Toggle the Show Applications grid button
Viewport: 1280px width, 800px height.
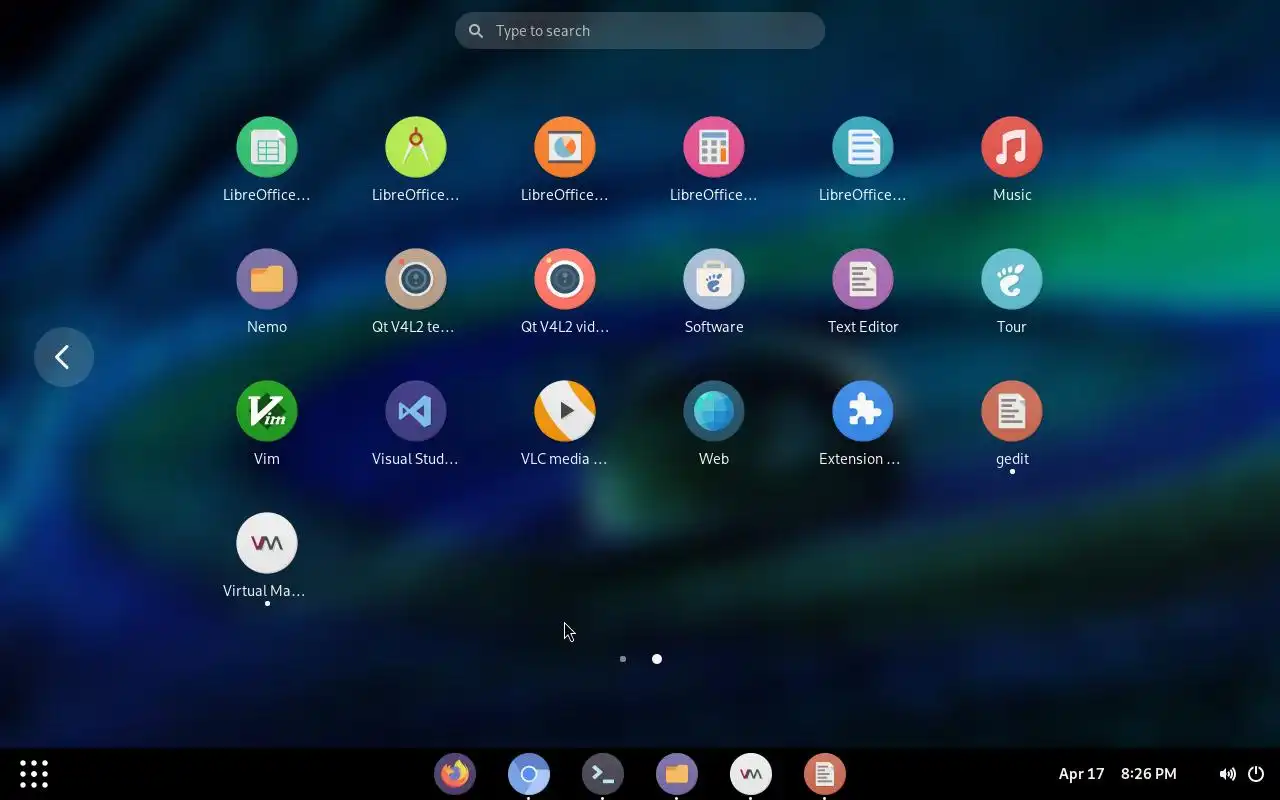pos(34,774)
